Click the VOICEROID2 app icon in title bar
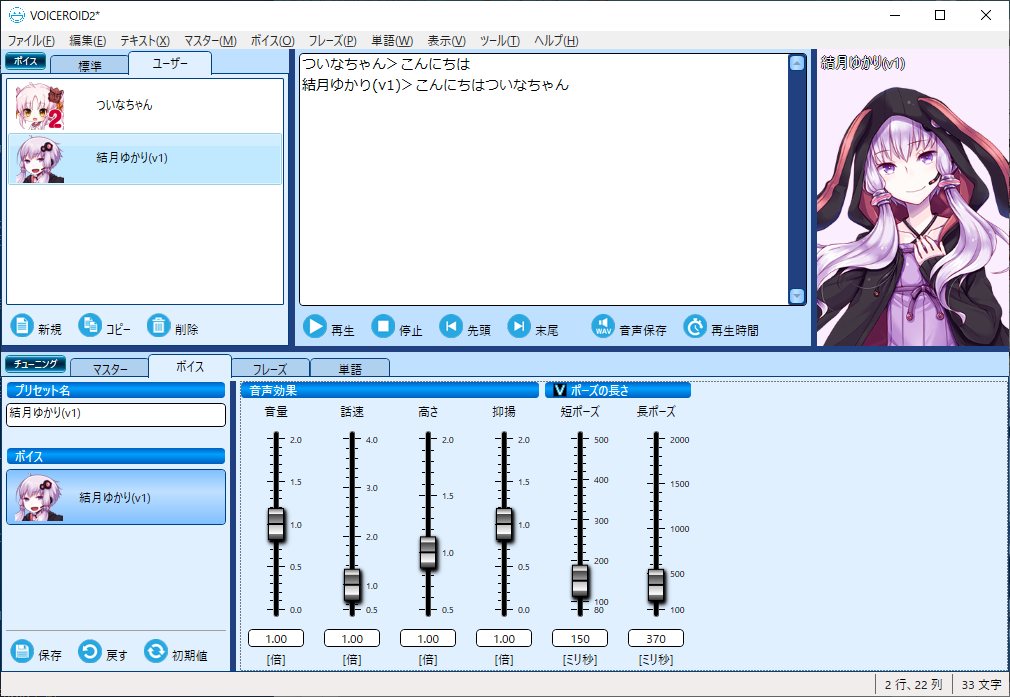Viewport: 1010px width, 697px height. [16, 15]
